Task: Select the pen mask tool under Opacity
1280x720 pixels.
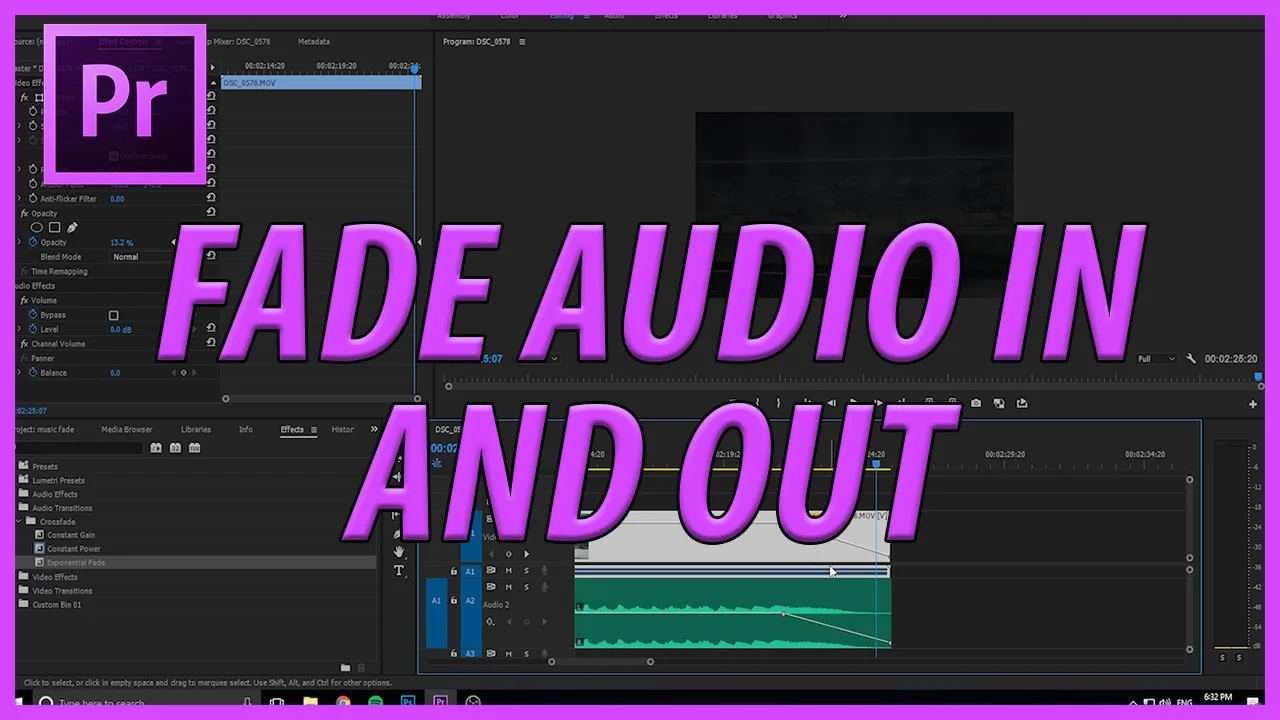Action: [x=72, y=227]
